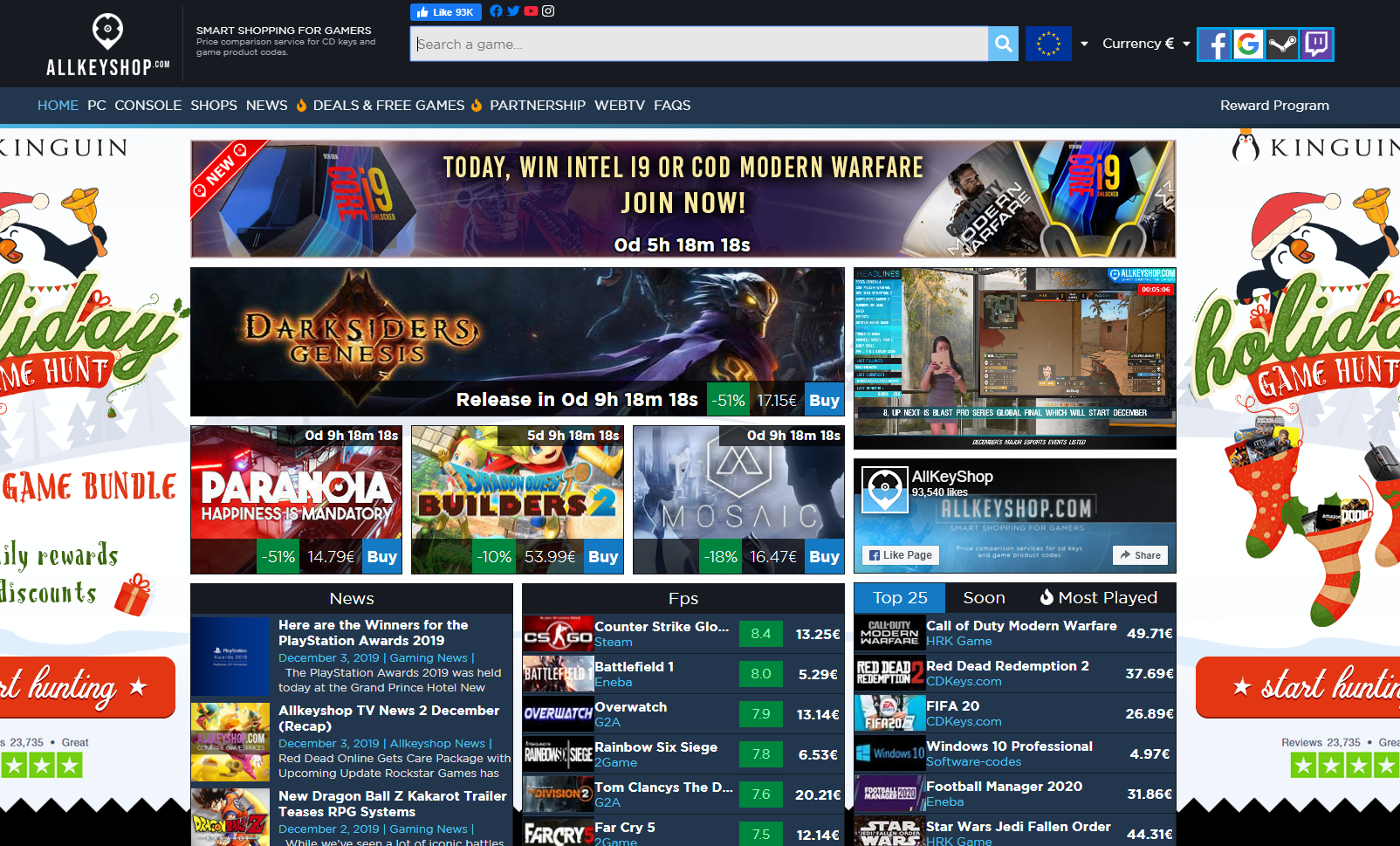The image size is (1400, 846).
Task: Open the Instagram icon in header
Action: pos(548,11)
